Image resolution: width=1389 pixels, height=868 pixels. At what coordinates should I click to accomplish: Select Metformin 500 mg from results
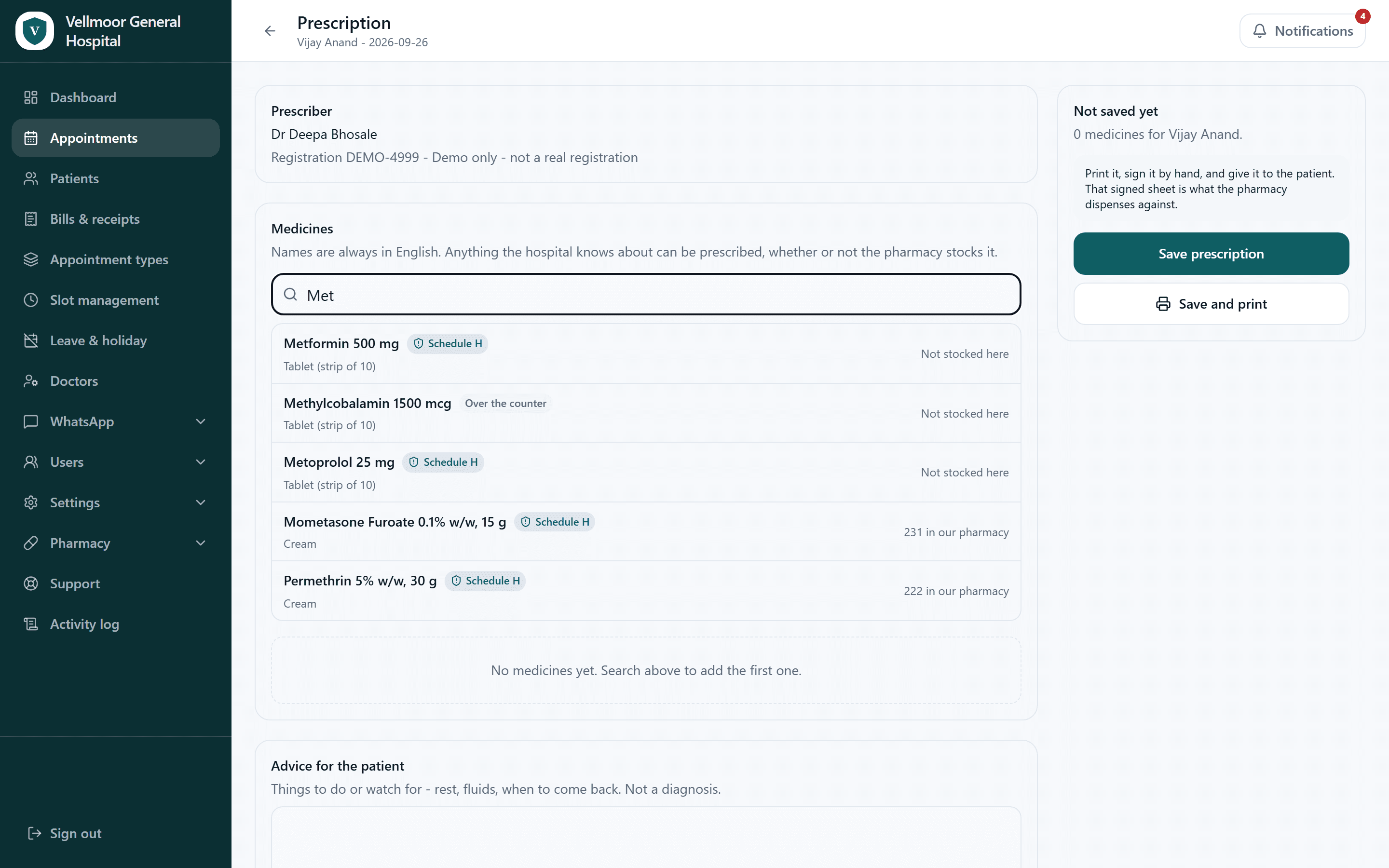tap(646, 353)
